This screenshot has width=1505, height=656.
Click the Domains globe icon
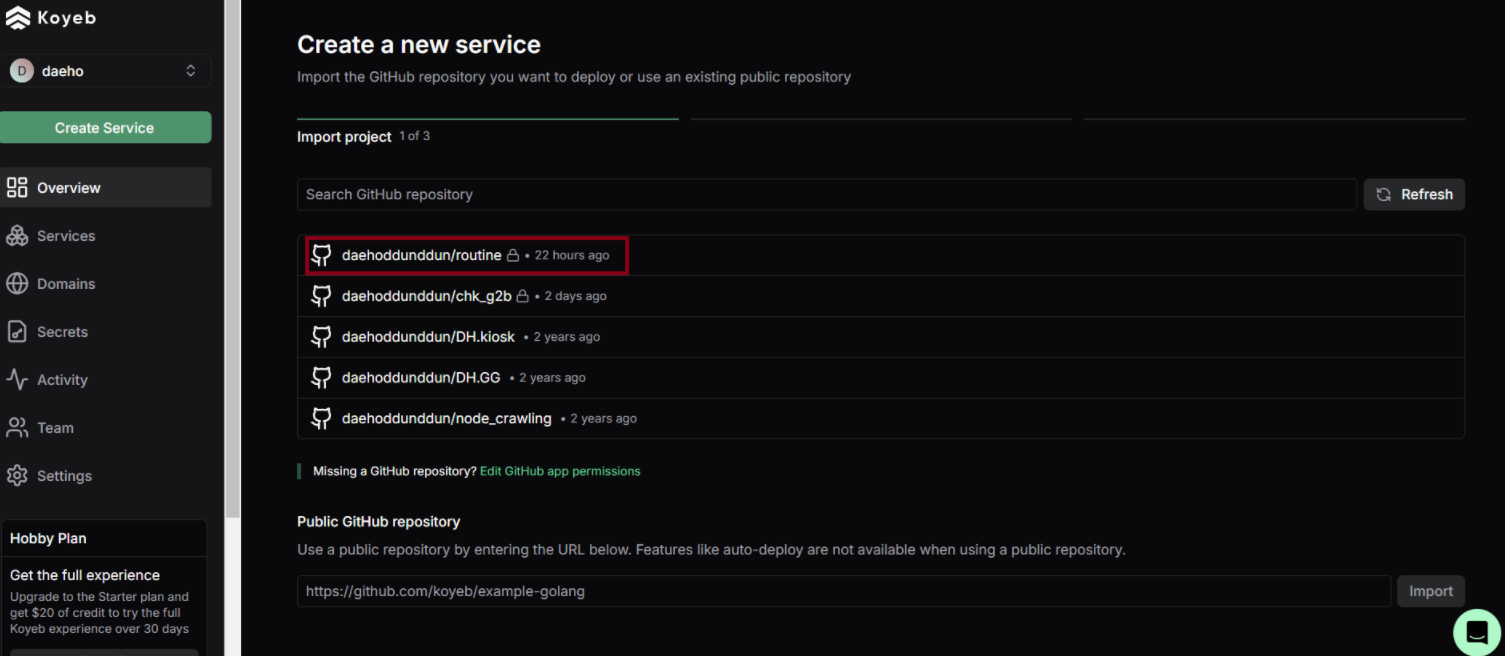click(x=17, y=284)
